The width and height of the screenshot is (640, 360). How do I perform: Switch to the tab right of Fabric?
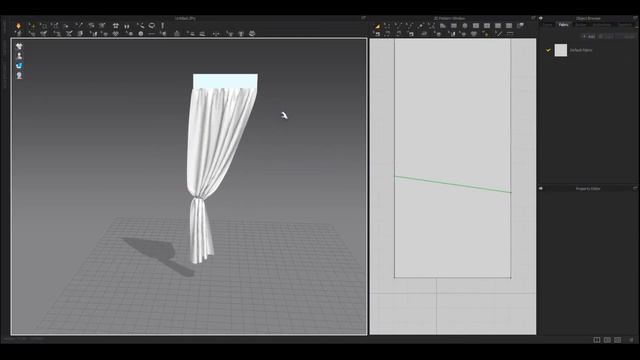[580, 24]
